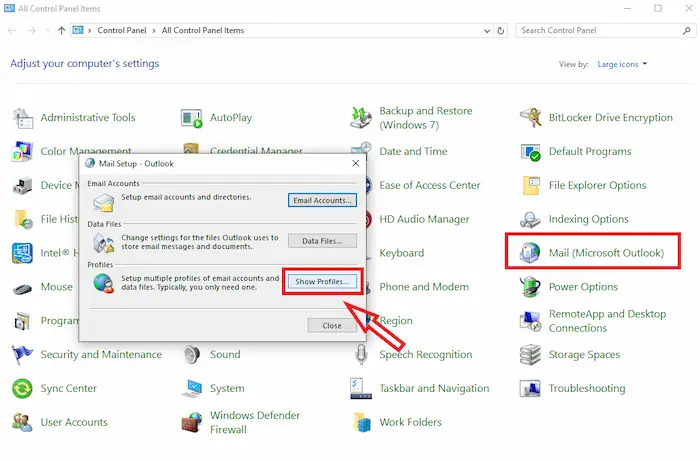This screenshot has width=700, height=461.
Task: Open the Windows Defender Firewall icon
Action: point(192,422)
